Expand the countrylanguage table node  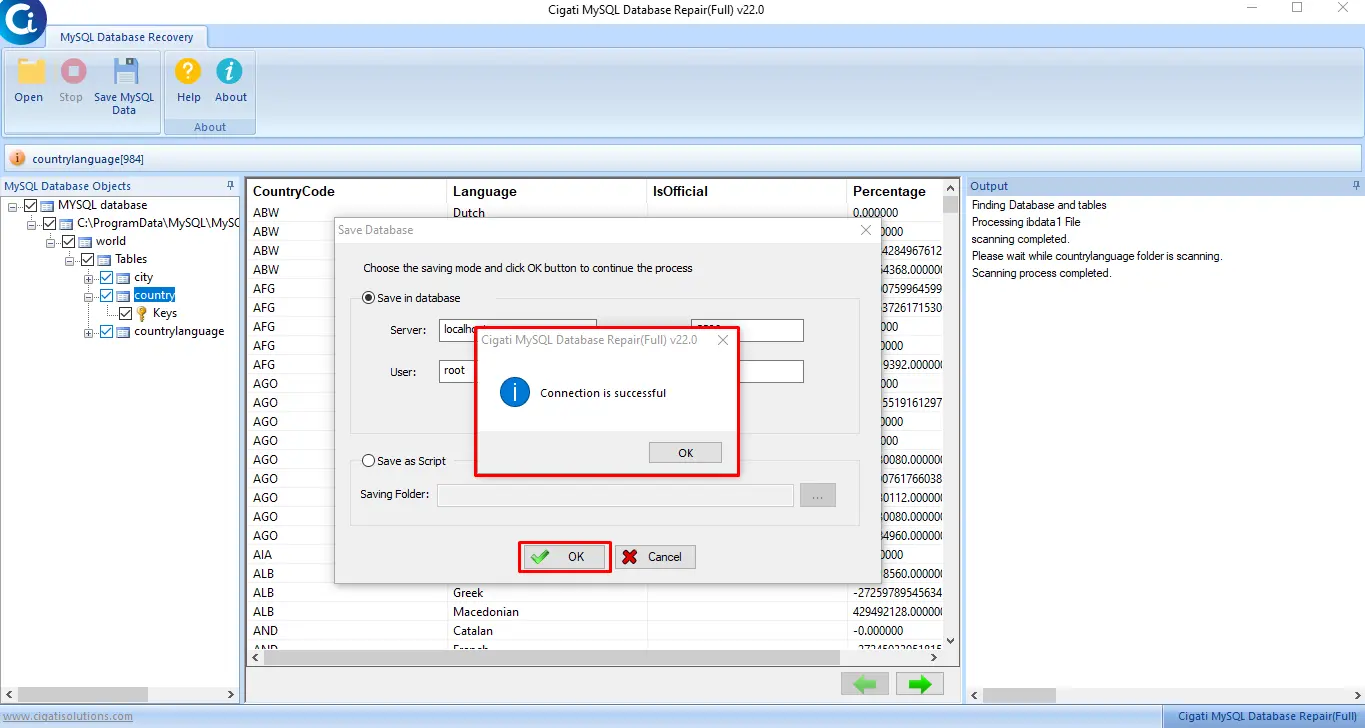coord(88,331)
